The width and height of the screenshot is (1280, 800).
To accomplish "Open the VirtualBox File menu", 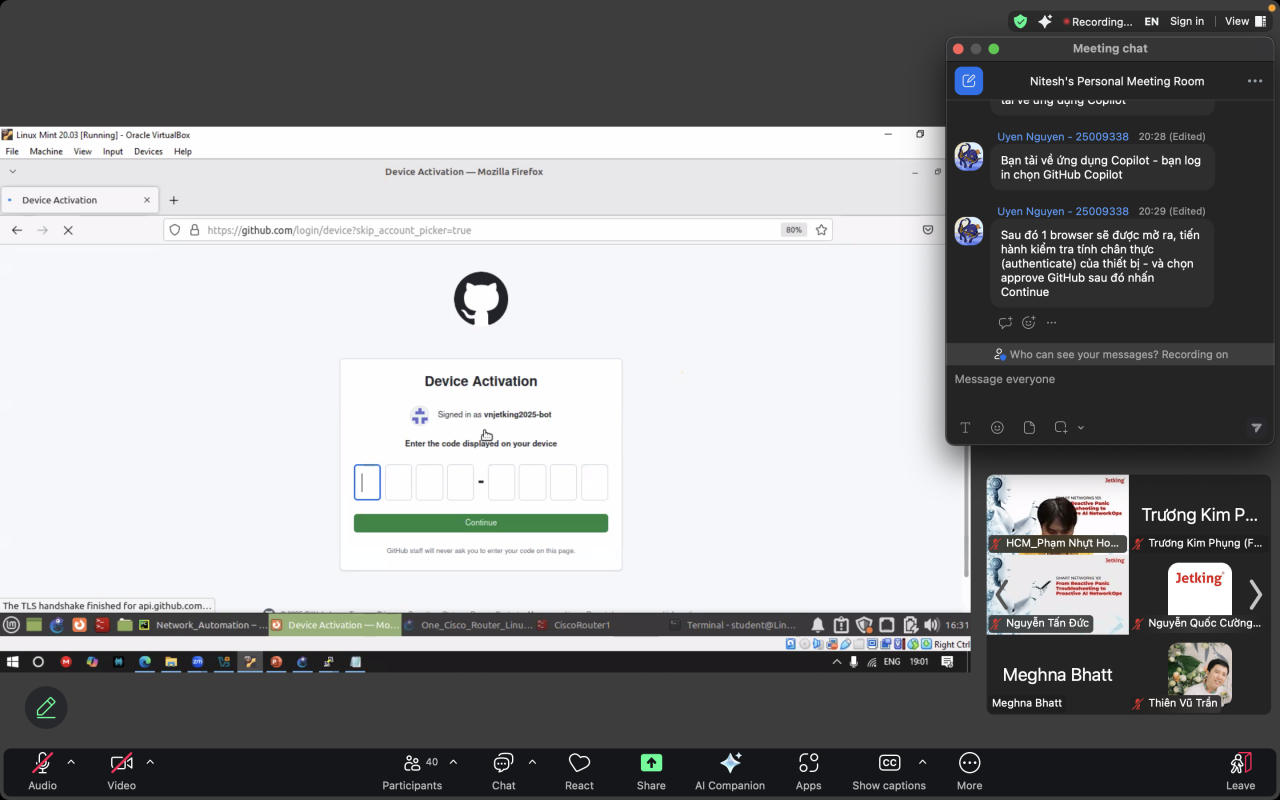I will pyautogui.click(x=12, y=152).
